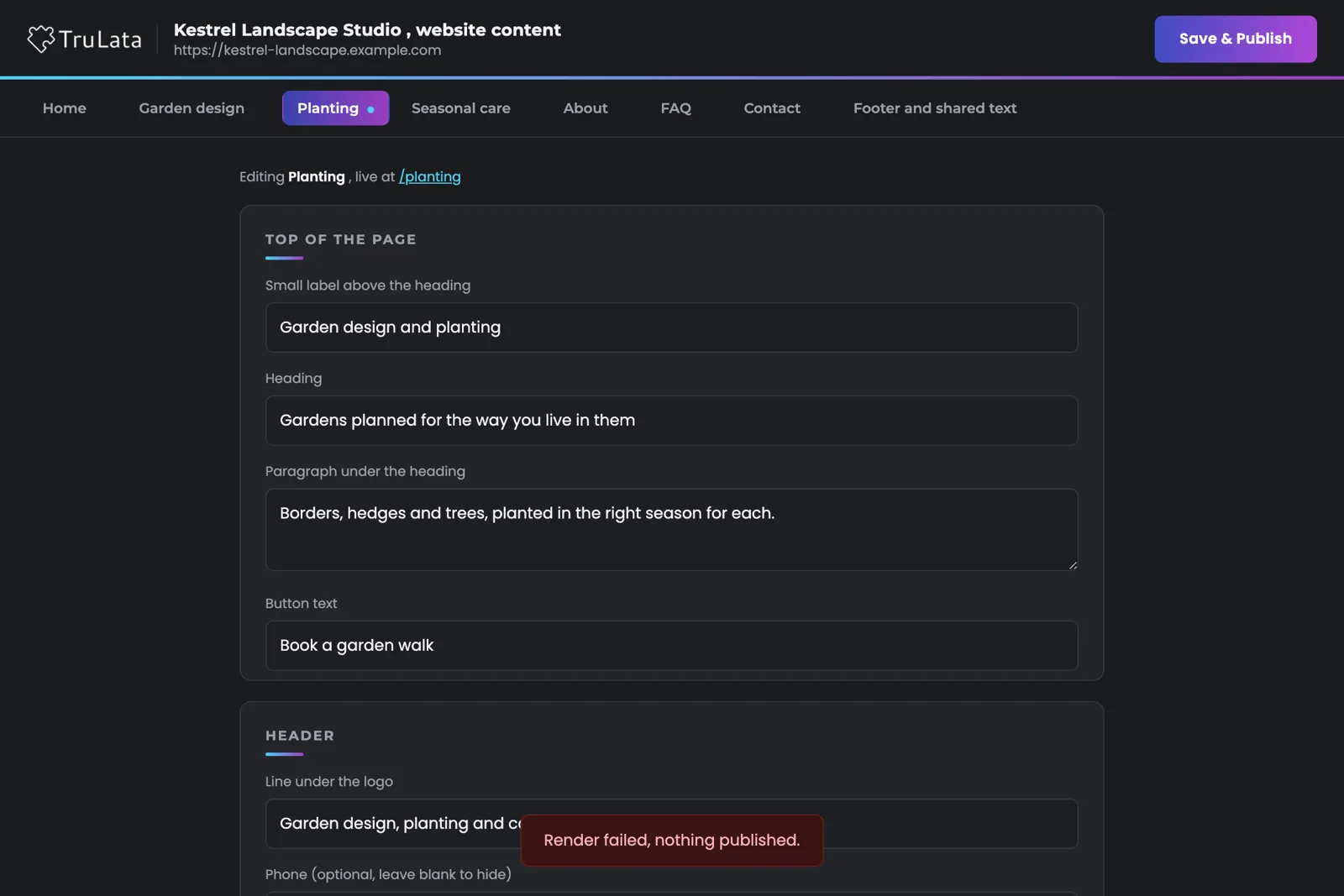
Task: Switch to the Garden design tab
Action: tap(192, 108)
